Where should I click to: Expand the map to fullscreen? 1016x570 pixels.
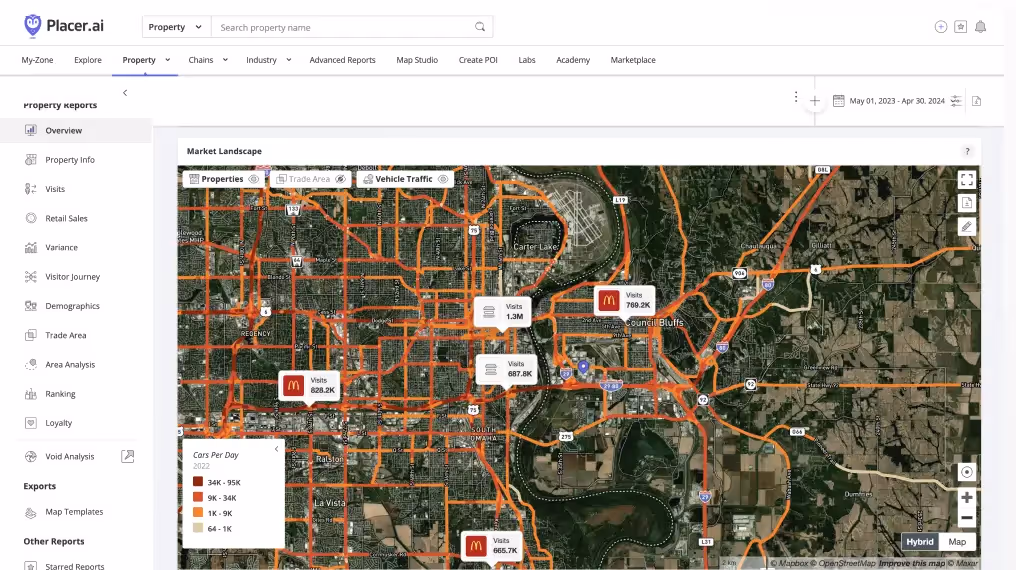click(967, 179)
